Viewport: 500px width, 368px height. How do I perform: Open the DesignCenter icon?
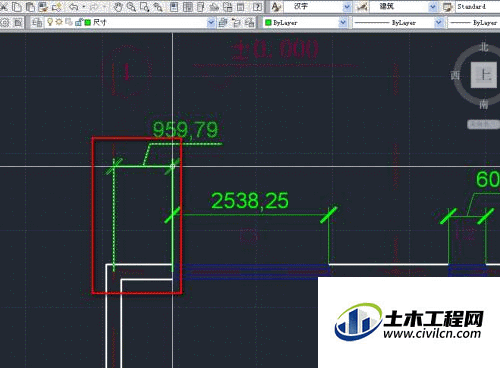(x=188, y=6)
